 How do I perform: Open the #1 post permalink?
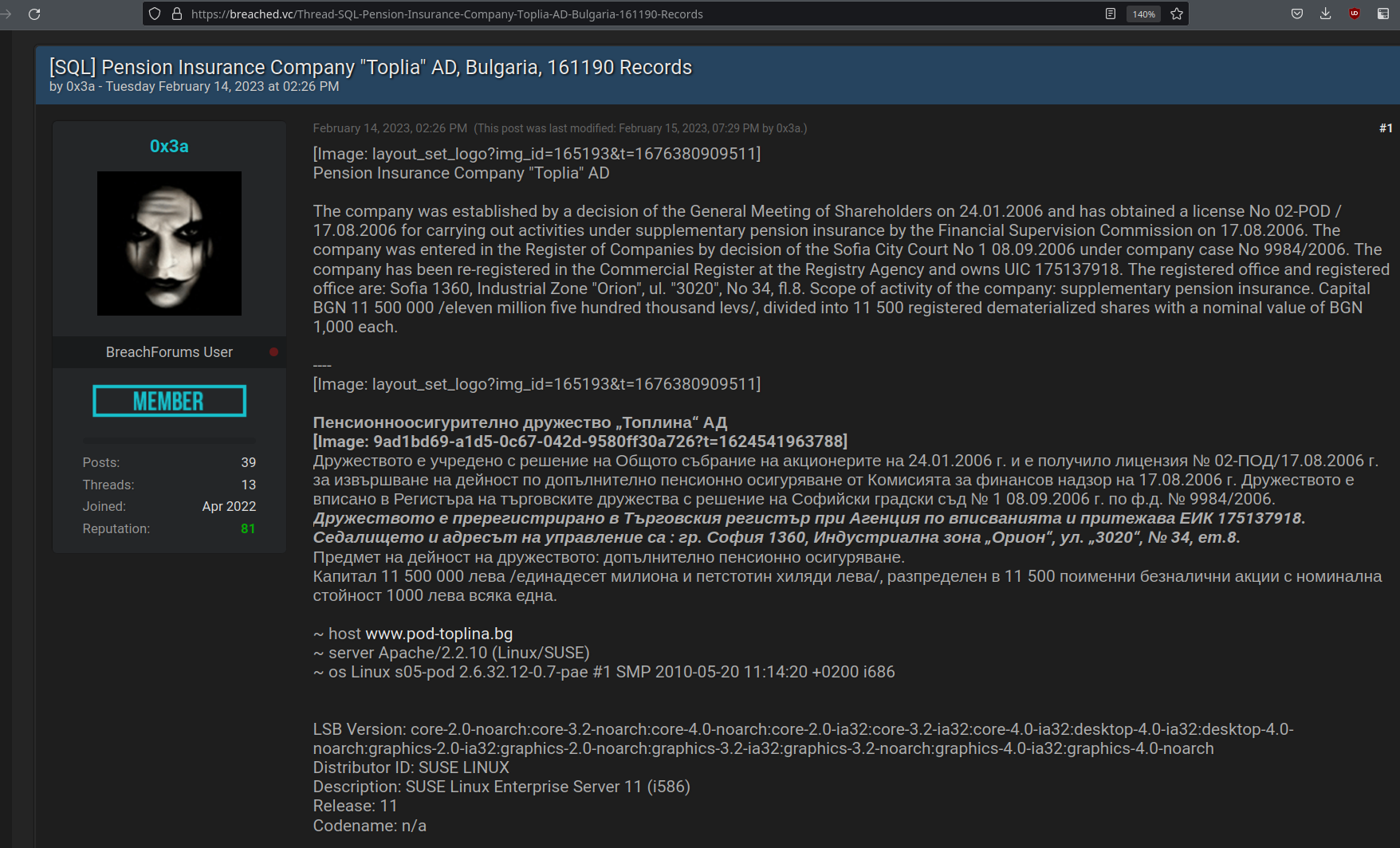point(1386,128)
